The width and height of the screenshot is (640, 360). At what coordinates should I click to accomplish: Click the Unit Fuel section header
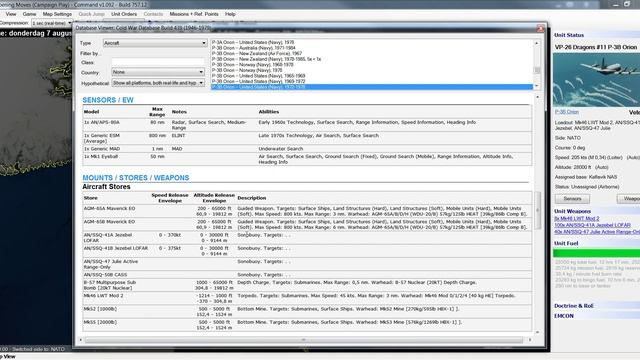coord(566,243)
